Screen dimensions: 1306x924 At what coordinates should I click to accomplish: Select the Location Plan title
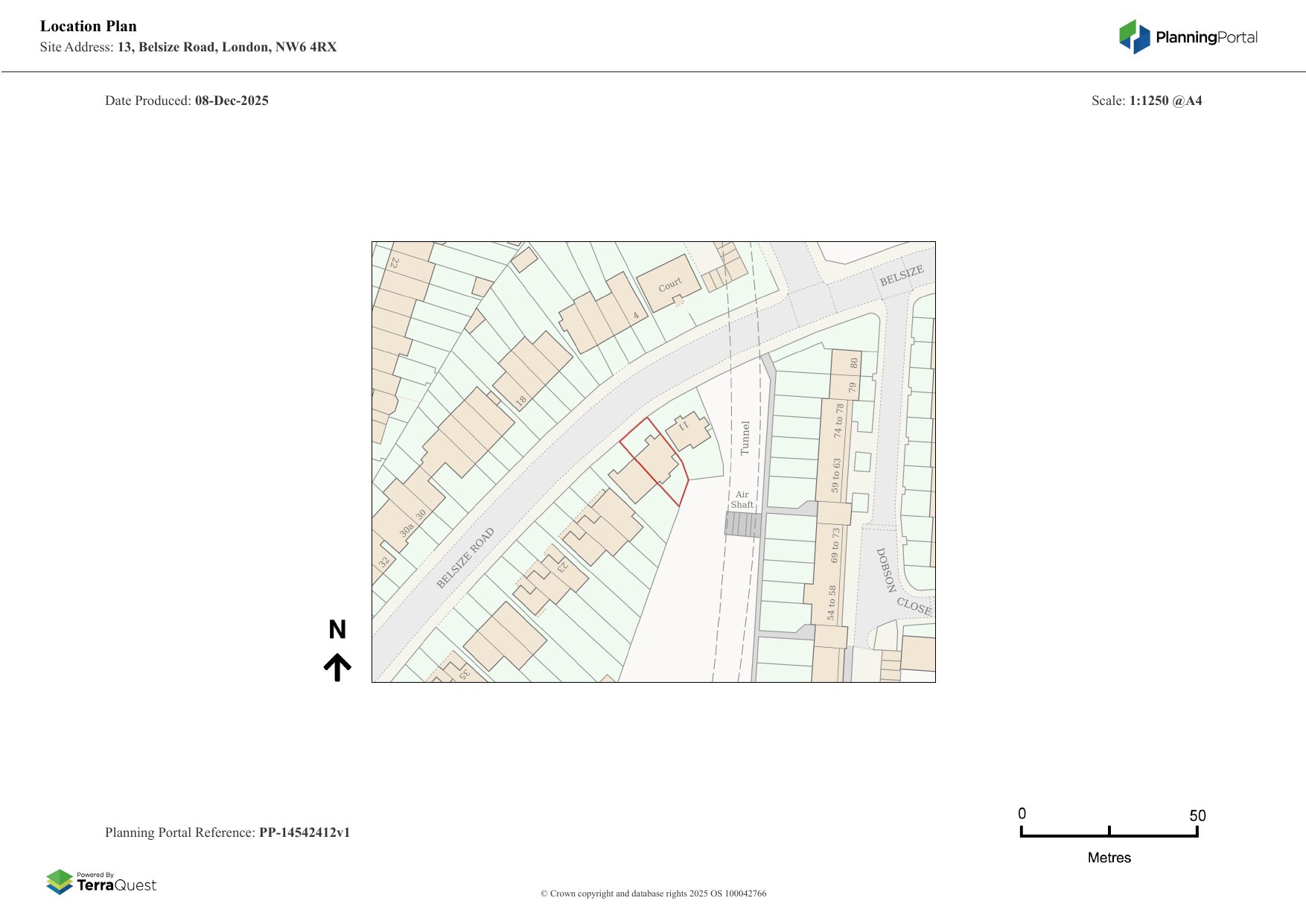(x=88, y=26)
